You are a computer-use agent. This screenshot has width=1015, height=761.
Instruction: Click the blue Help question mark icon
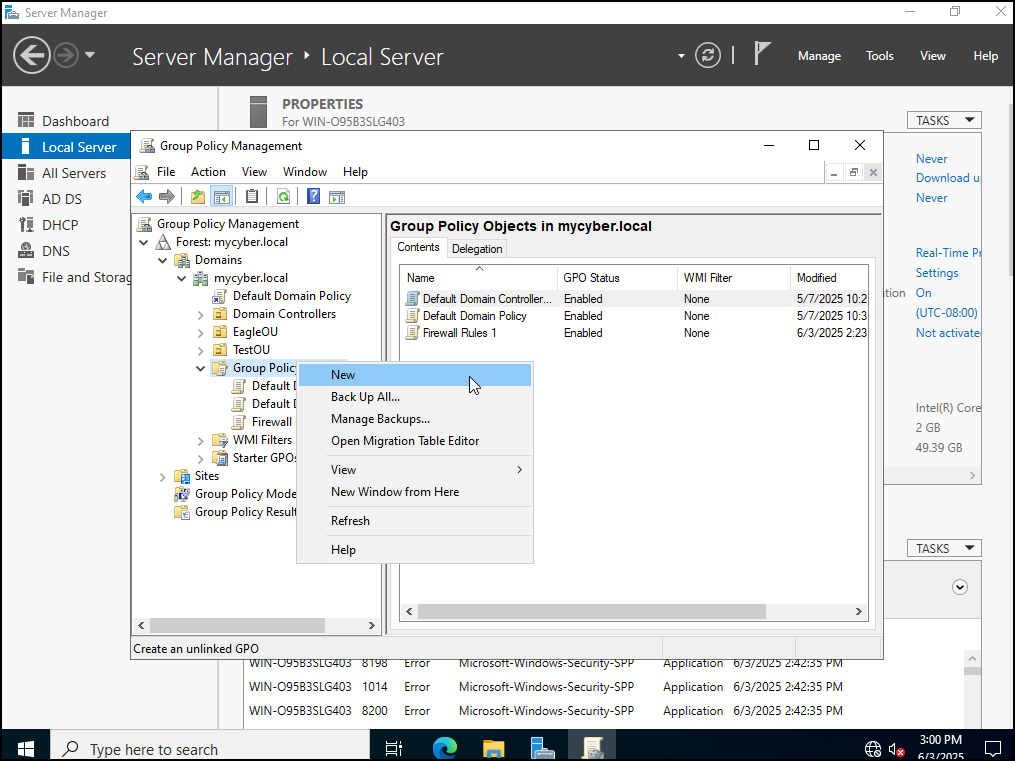pyautogui.click(x=314, y=197)
